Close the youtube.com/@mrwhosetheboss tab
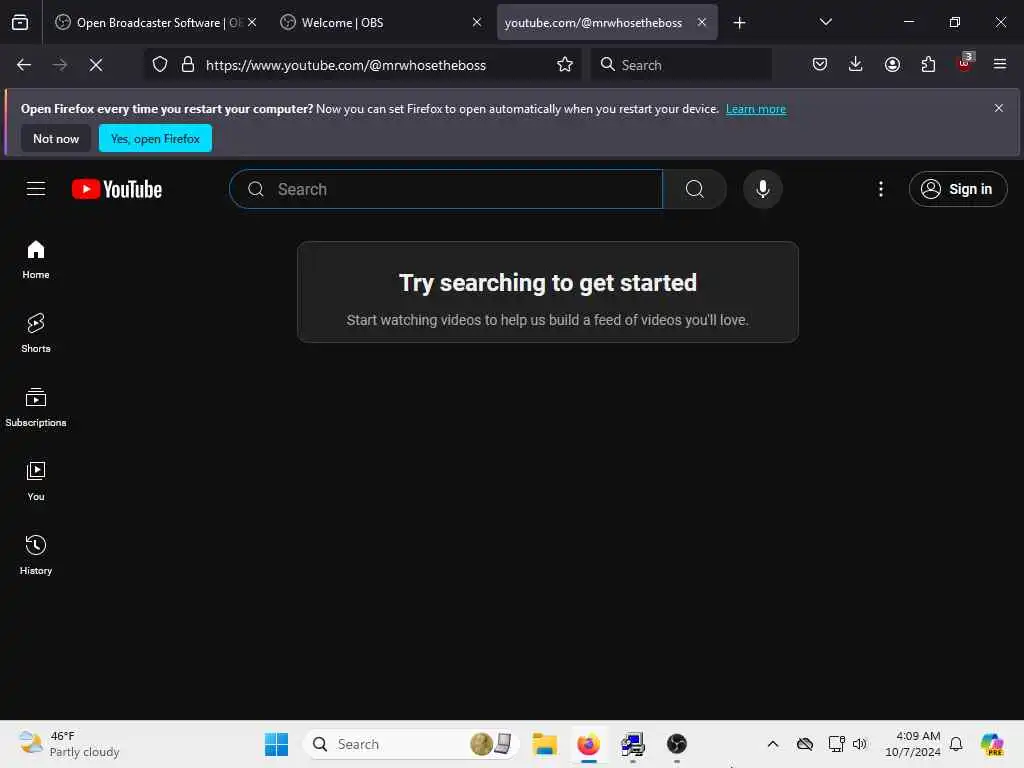The image size is (1024, 768). [x=702, y=22]
